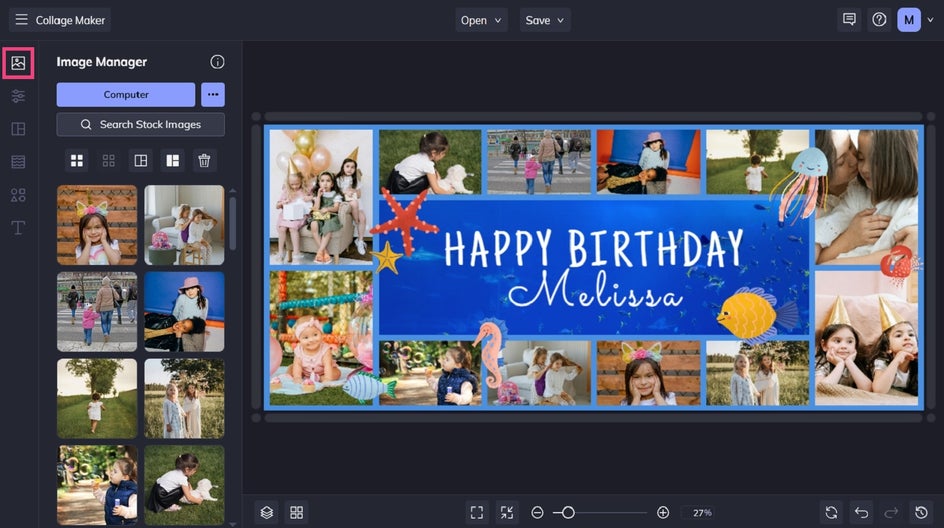The height and width of the screenshot is (528, 944).
Task: Open more upload options three-dot button
Action: [x=213, y=95]
